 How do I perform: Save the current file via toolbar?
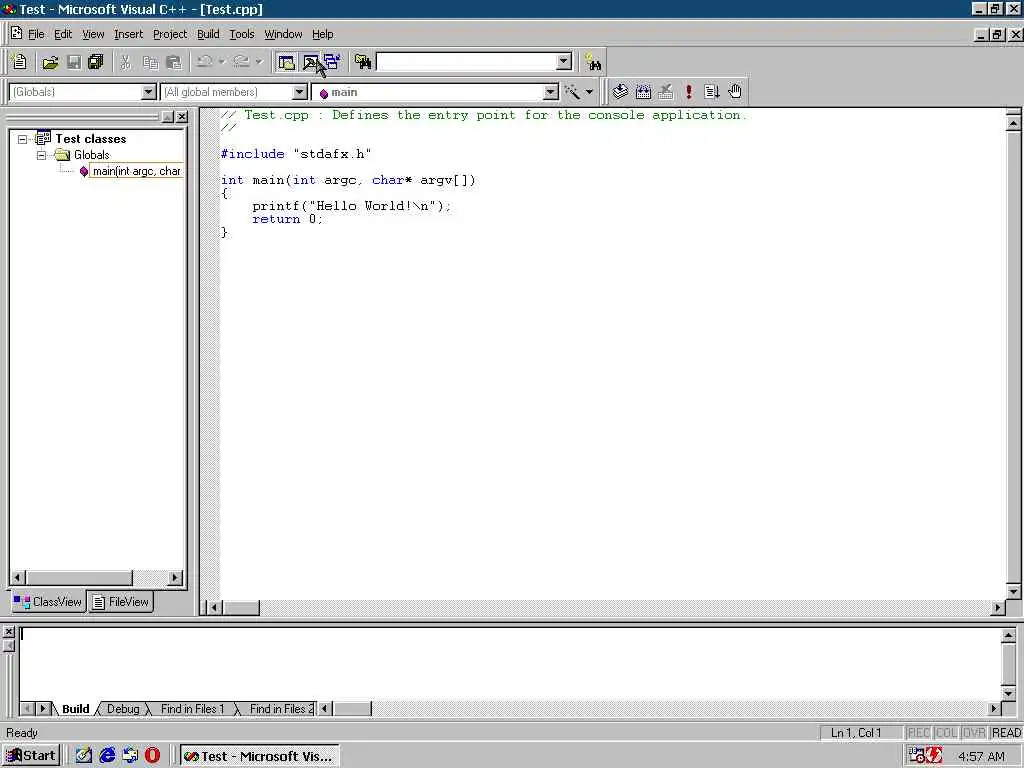[x=74, y=62]
